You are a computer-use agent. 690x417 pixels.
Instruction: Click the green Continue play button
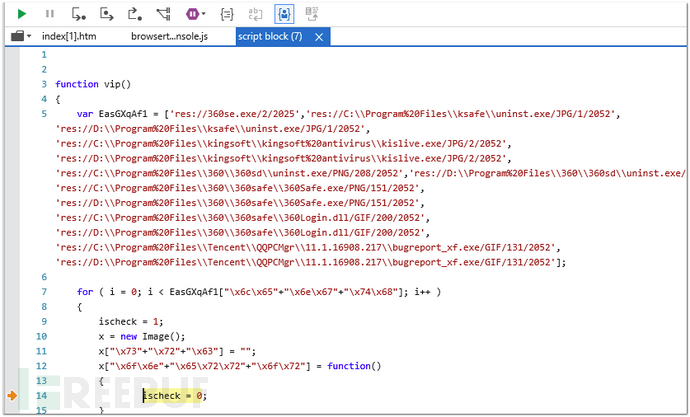pos(22,14)
